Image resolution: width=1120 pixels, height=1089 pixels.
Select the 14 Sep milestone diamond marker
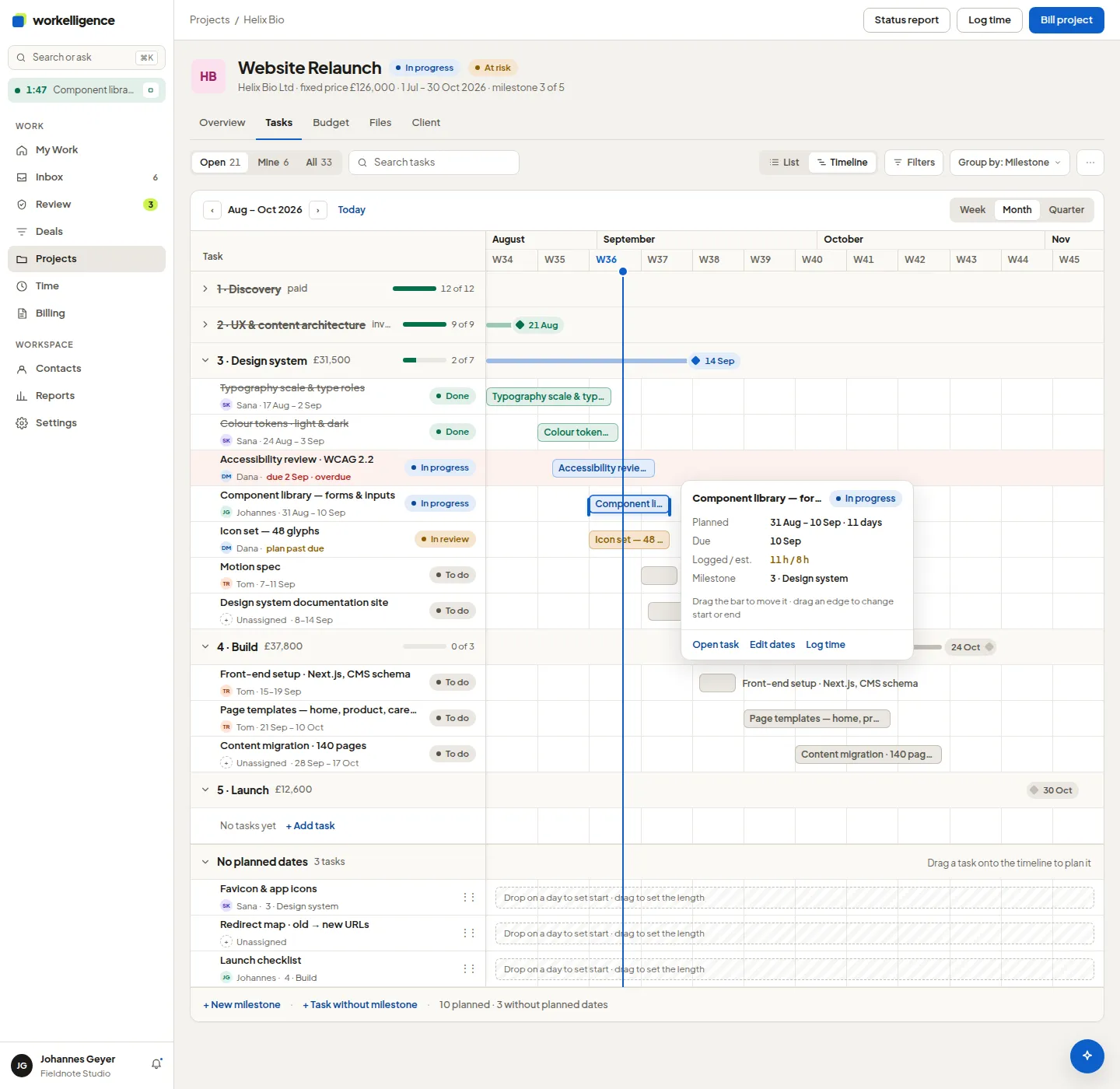click(x=695, y=361)
